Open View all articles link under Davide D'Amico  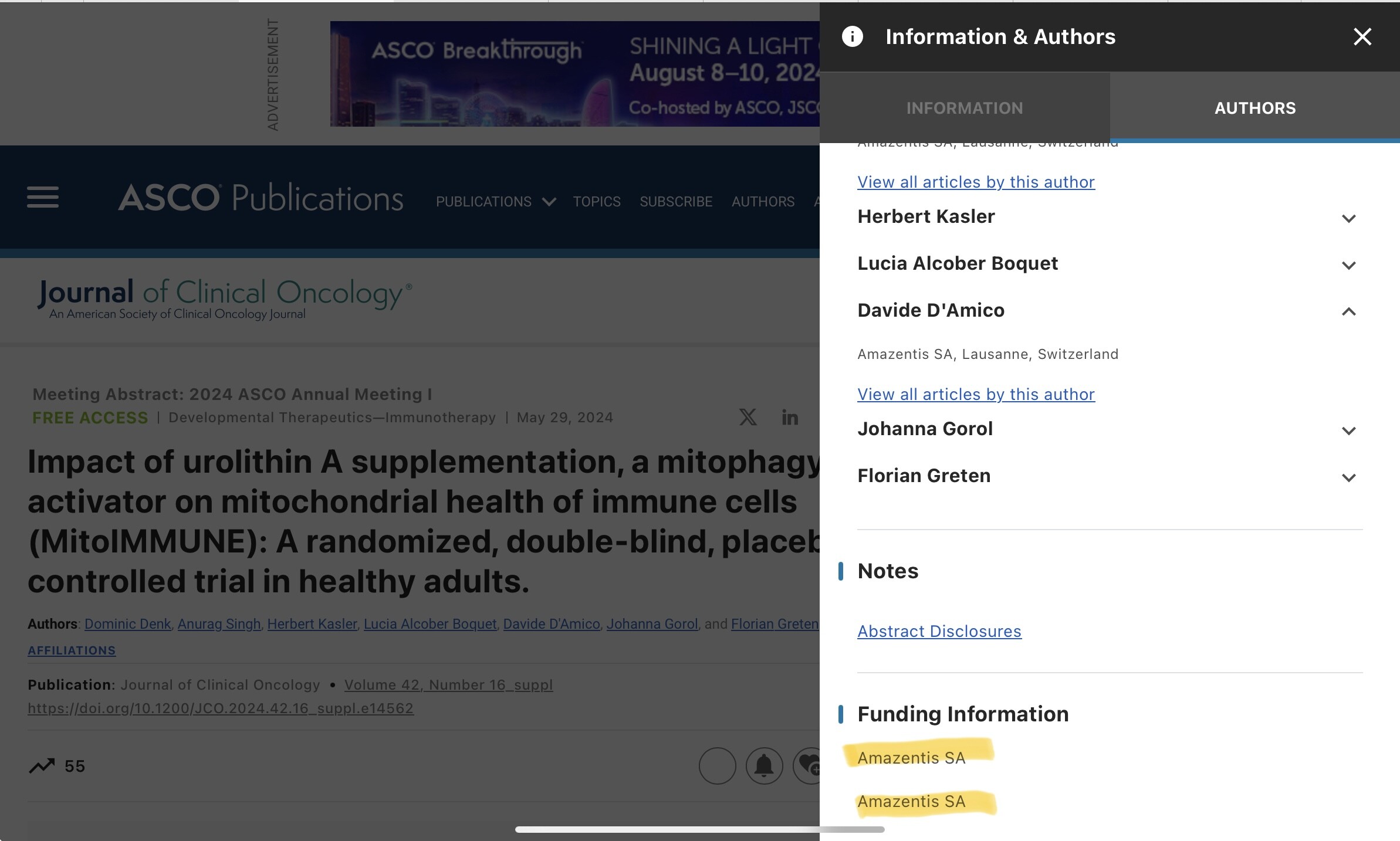(x=976, y=394)
